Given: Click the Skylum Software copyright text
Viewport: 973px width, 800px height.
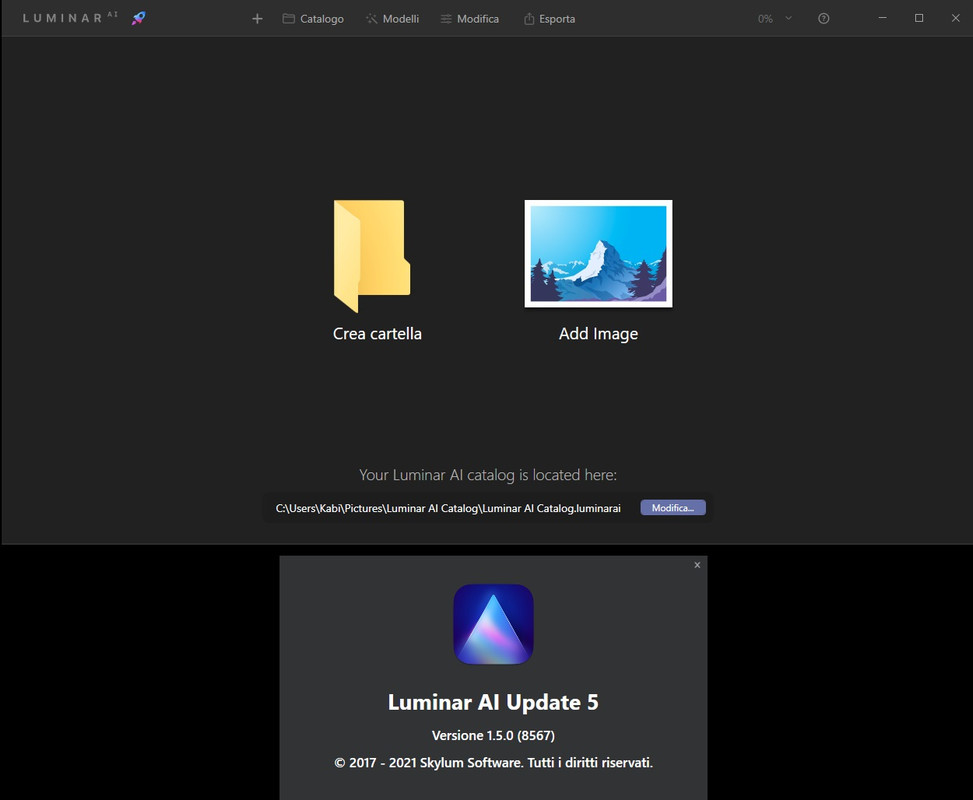Looking at the screenshot, I should (x=493, y=763).
